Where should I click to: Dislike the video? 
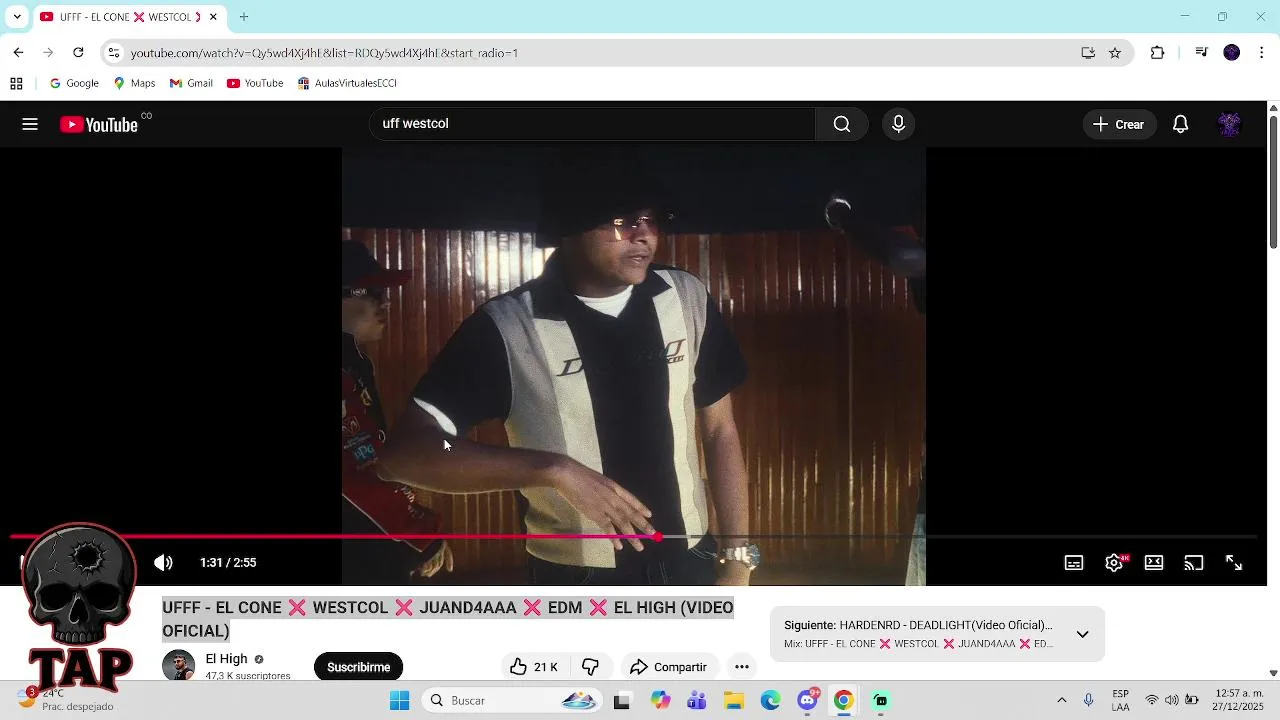pyautogui.click(x=590, y=667)
